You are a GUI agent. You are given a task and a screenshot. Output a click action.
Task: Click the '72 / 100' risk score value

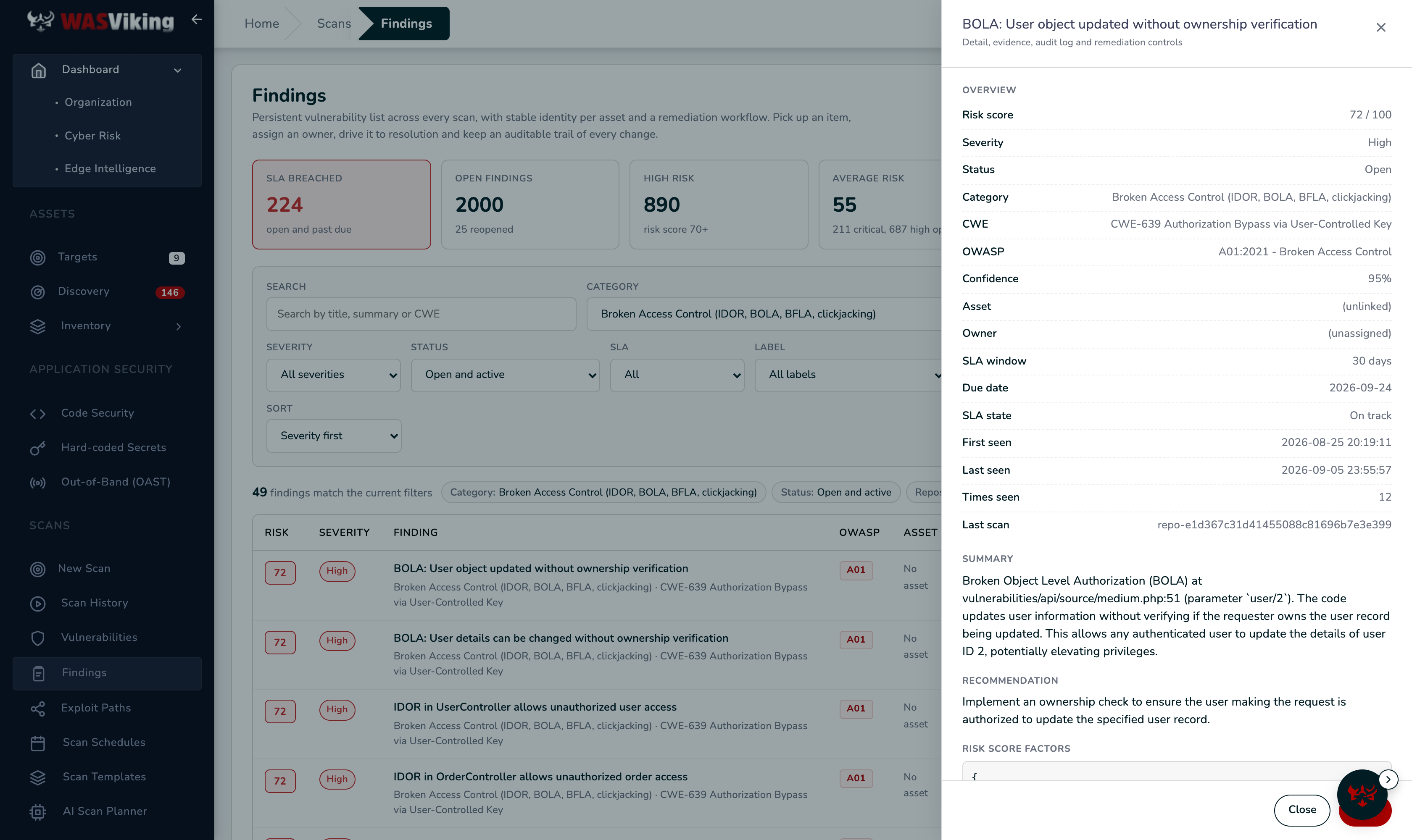tap(1370, 115)
